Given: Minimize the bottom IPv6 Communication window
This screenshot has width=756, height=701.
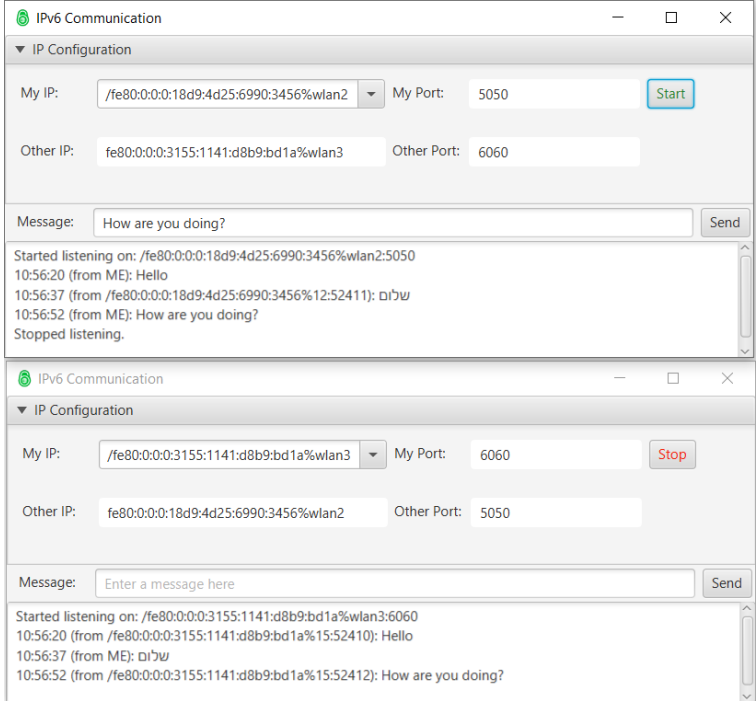Looking at the screenshot, I should point(620,378).
